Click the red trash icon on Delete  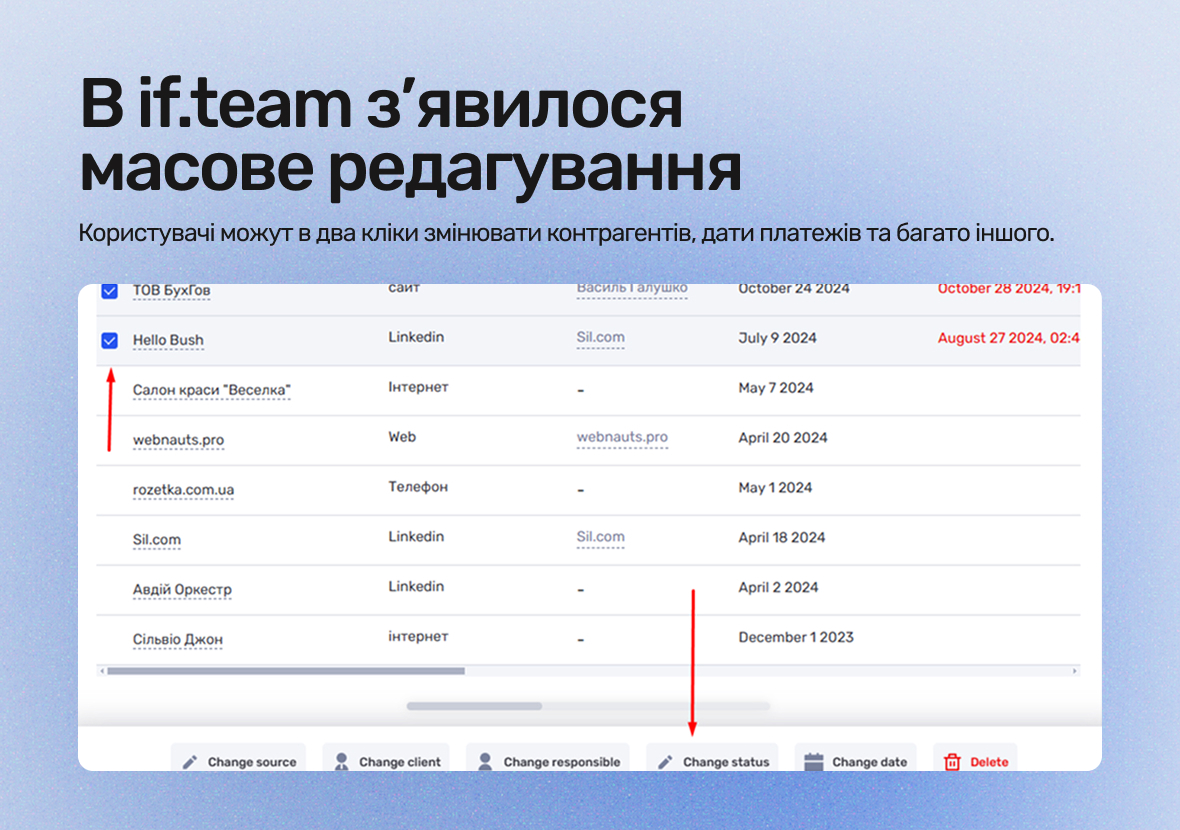point(952,762)
